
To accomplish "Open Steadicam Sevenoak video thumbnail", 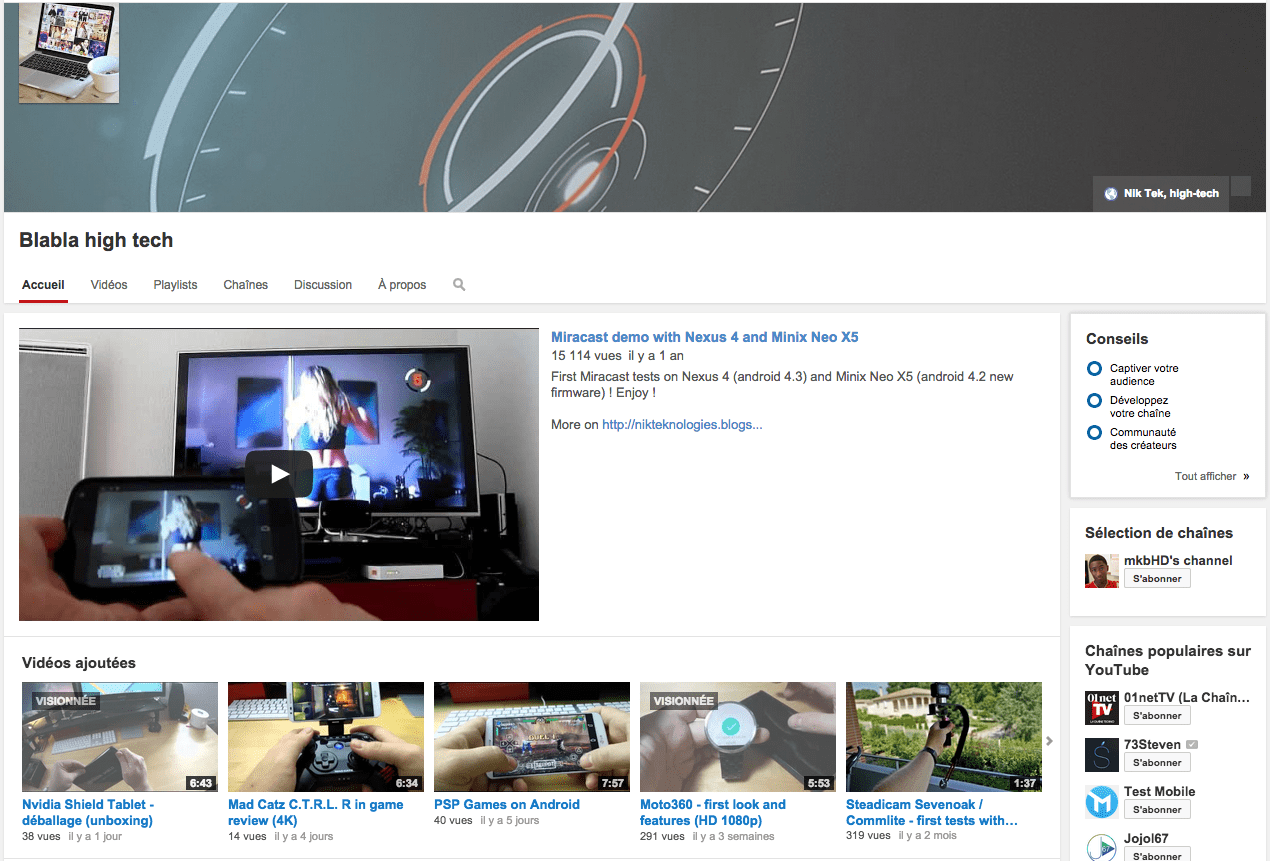I will coord(944,737).
